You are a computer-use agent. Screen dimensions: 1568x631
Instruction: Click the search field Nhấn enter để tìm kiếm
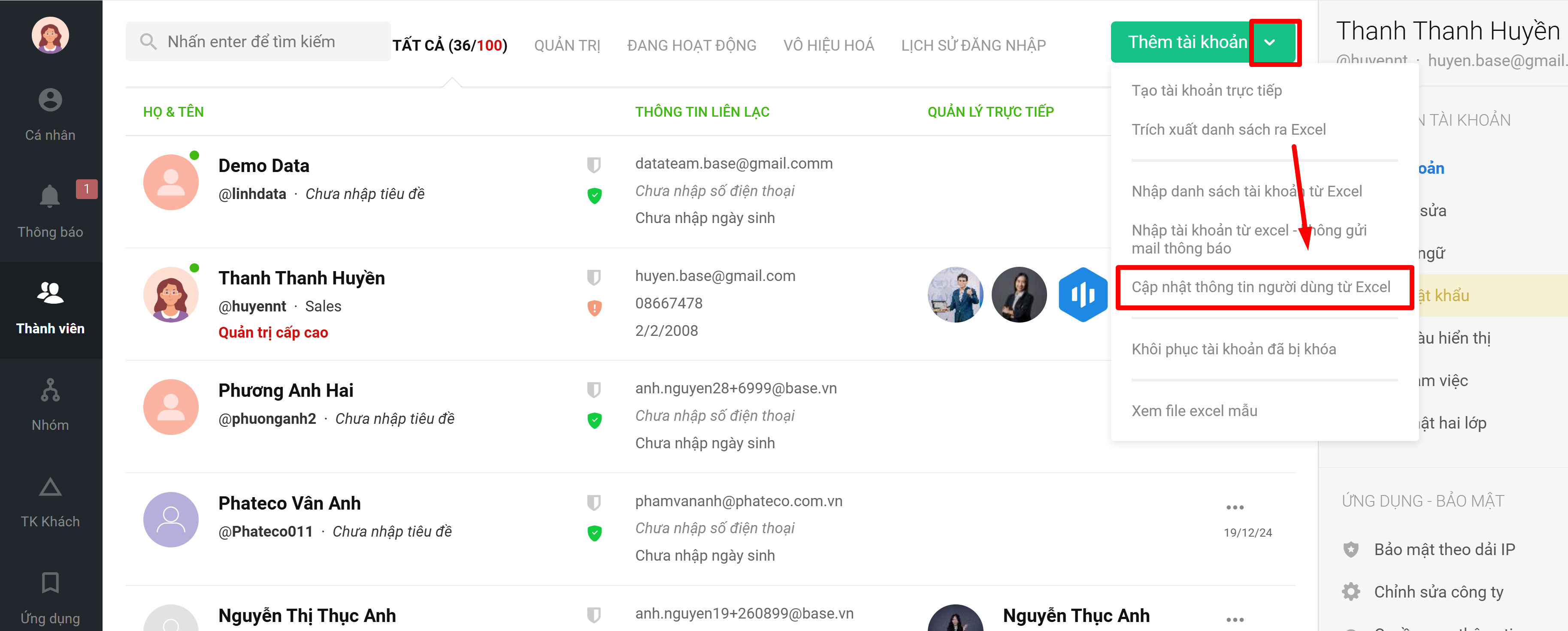[257, 41]
